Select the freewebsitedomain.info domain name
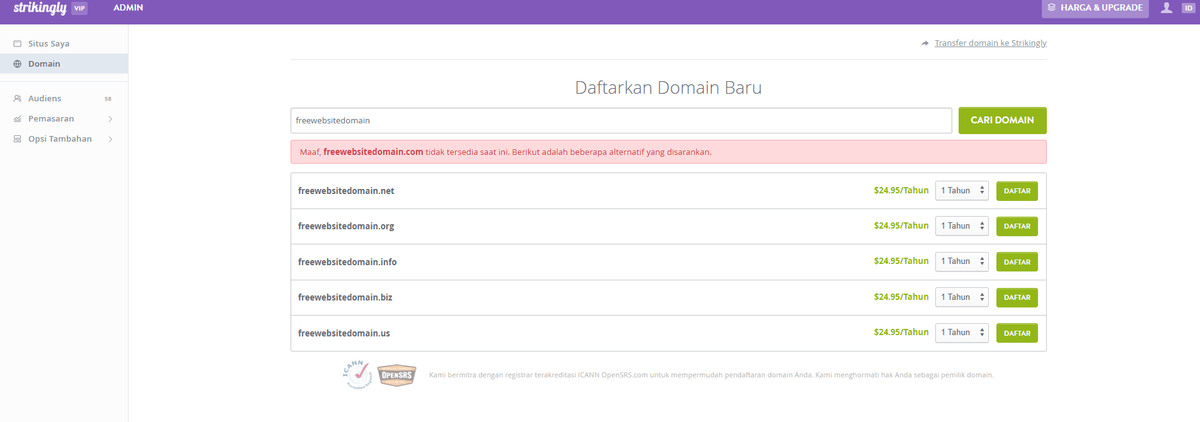This screenshot has height=422, width=1200. click(x=347, y=261)
